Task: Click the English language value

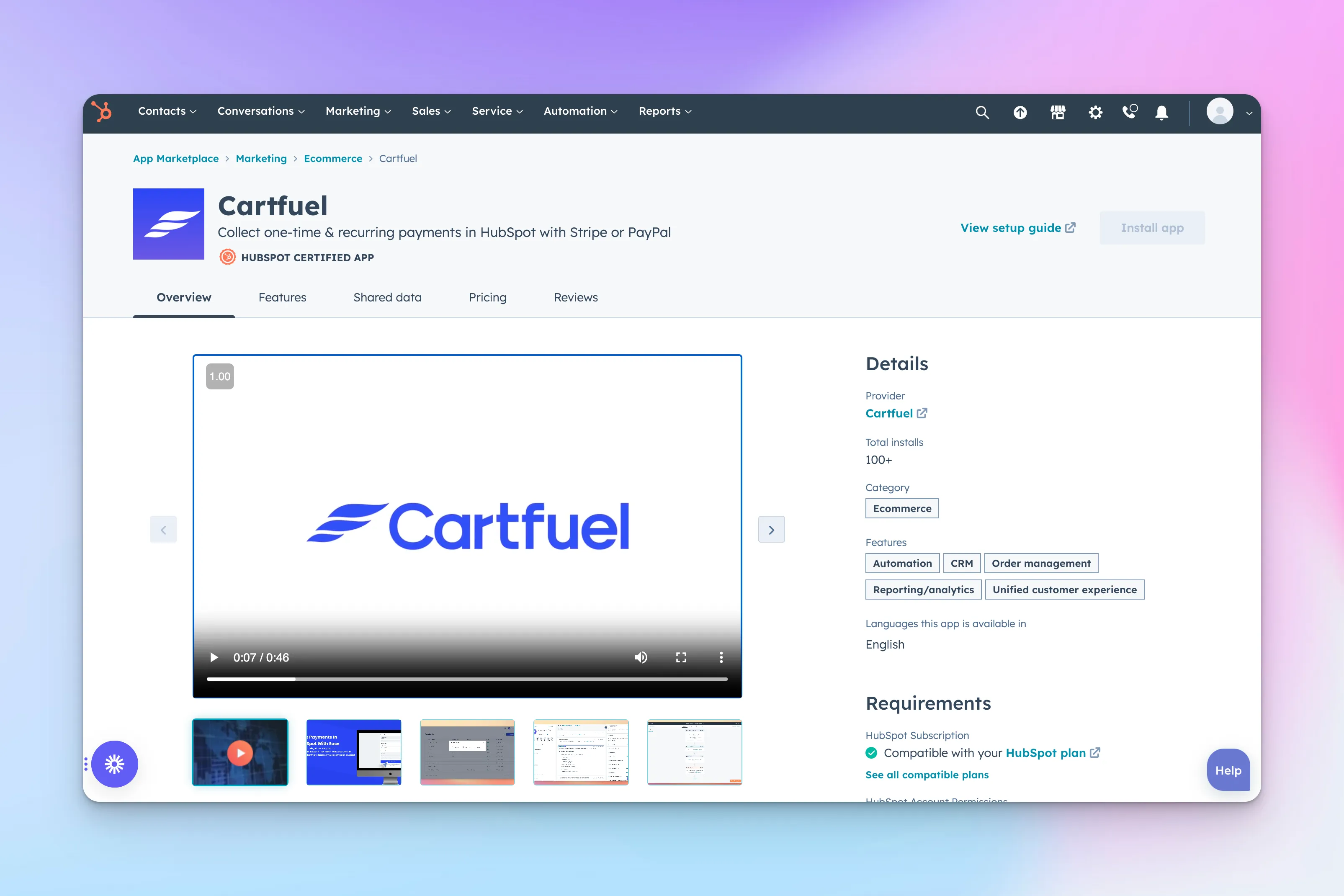Action: click(885, 644)
